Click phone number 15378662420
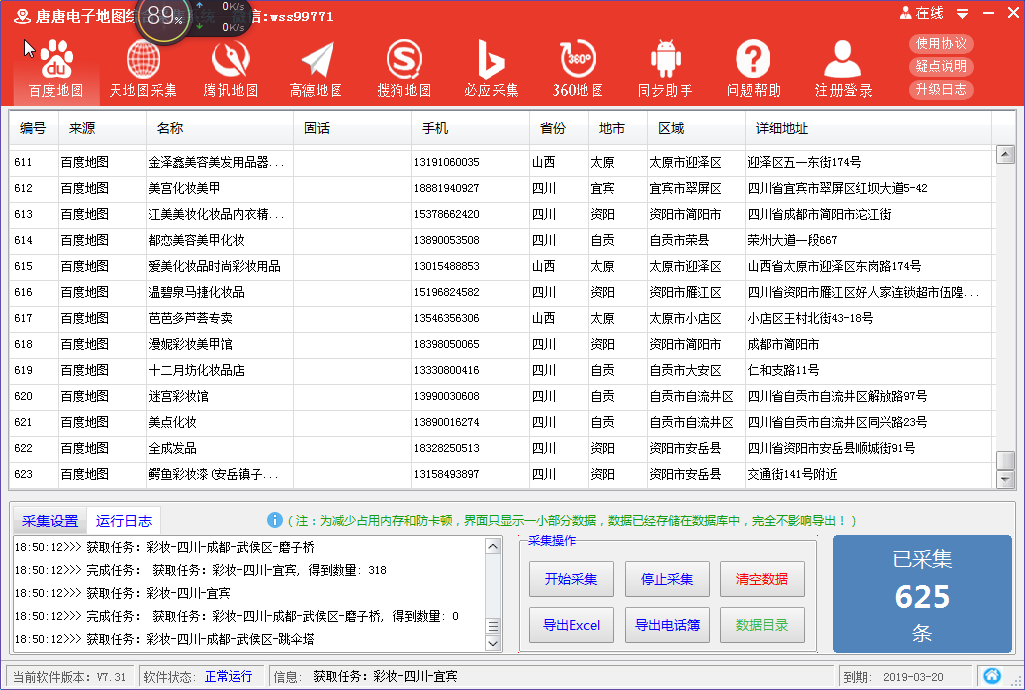The height and width of the screenshot is (690, 1025). point(446,214)
